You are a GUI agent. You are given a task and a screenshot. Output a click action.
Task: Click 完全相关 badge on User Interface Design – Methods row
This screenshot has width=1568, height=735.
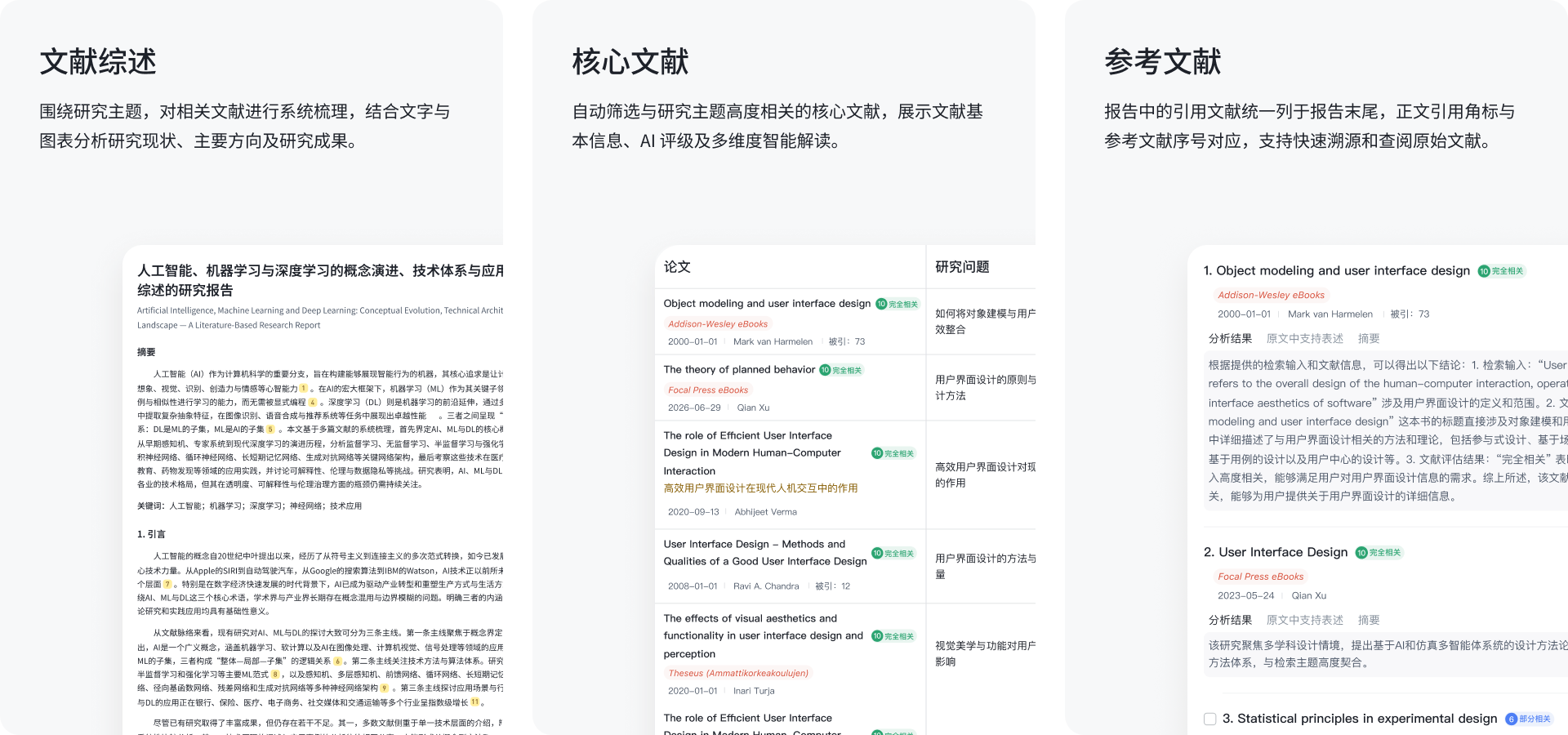[893, 553]
